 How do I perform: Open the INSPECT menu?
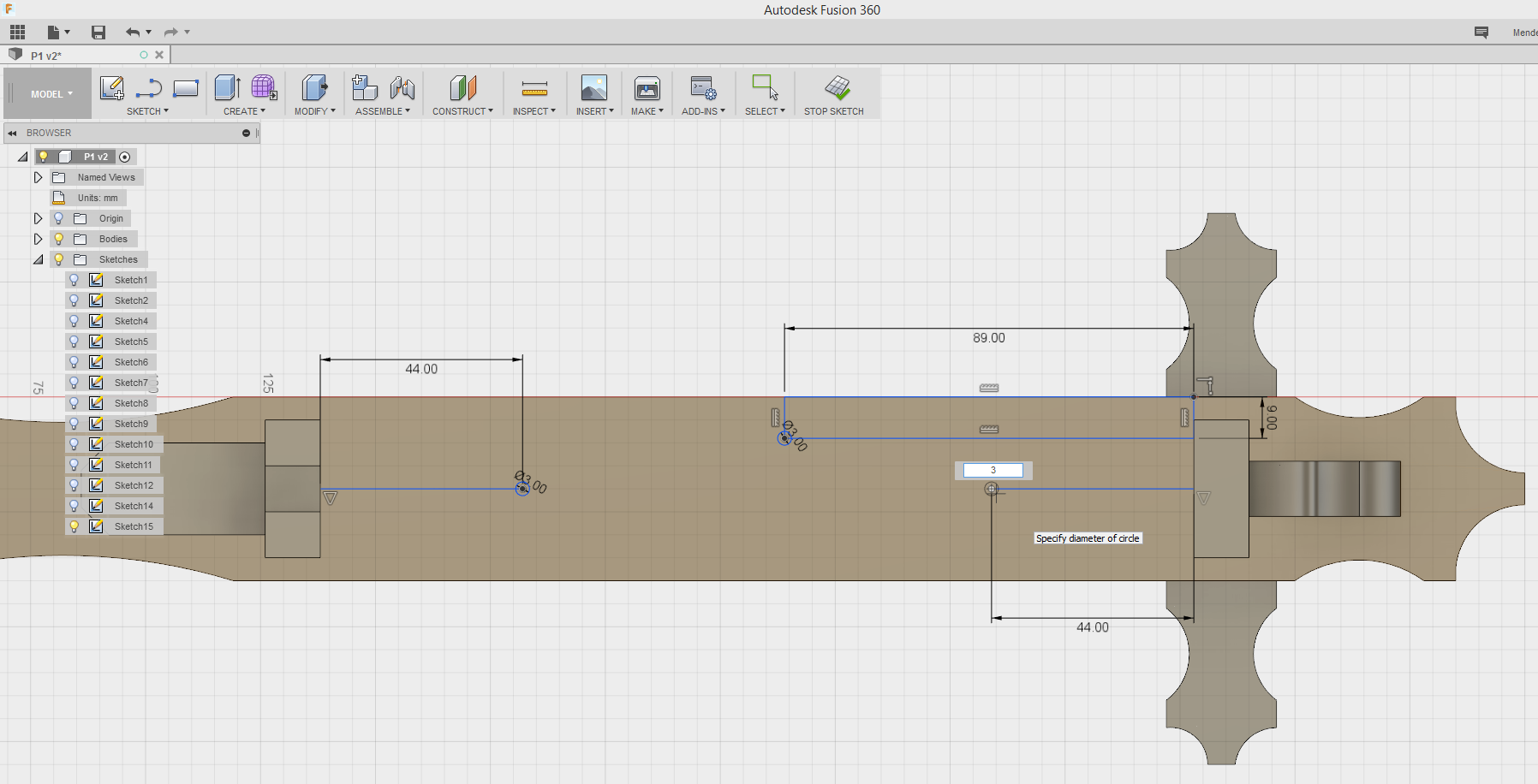coord(534,111)
